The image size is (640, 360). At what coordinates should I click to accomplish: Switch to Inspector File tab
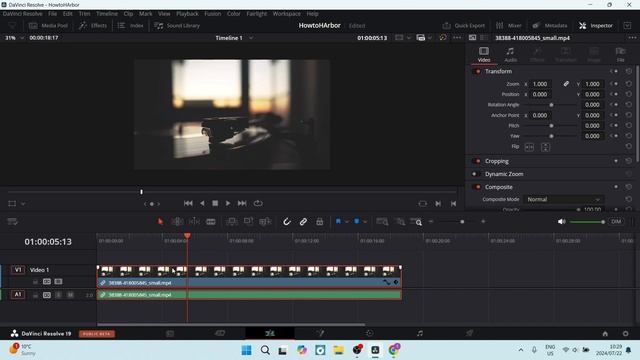[620, 54]
